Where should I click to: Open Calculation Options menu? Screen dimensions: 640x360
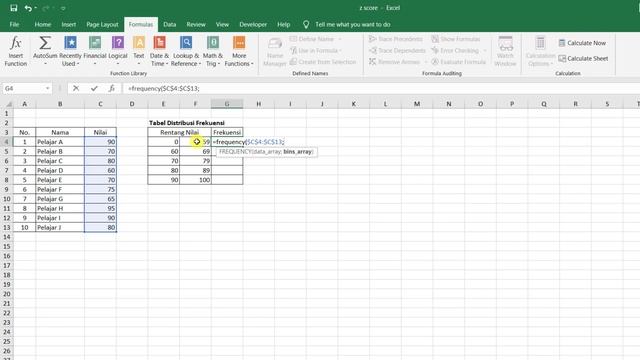tap(540, 51)
